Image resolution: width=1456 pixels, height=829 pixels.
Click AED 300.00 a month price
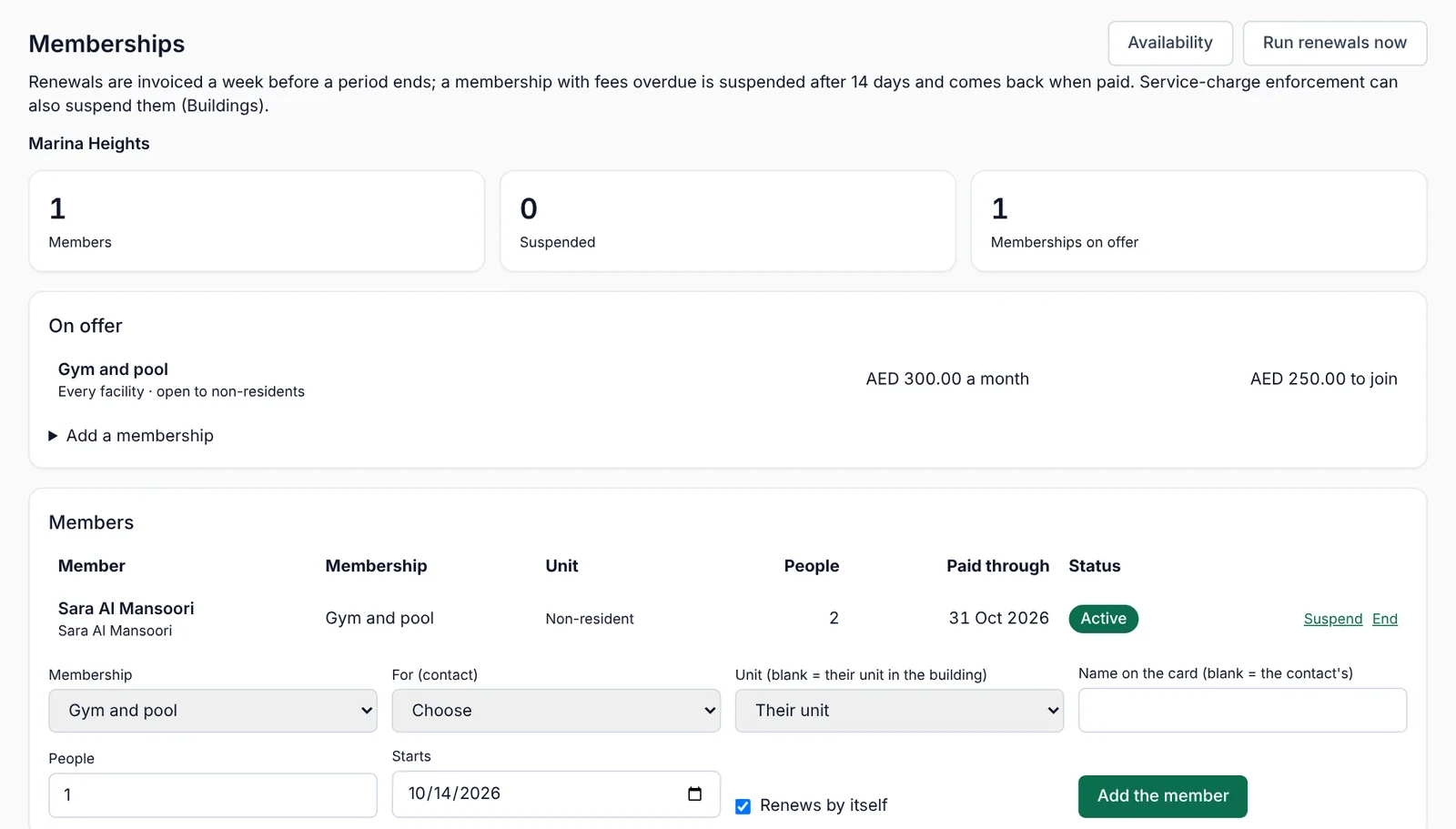[947, 379]
